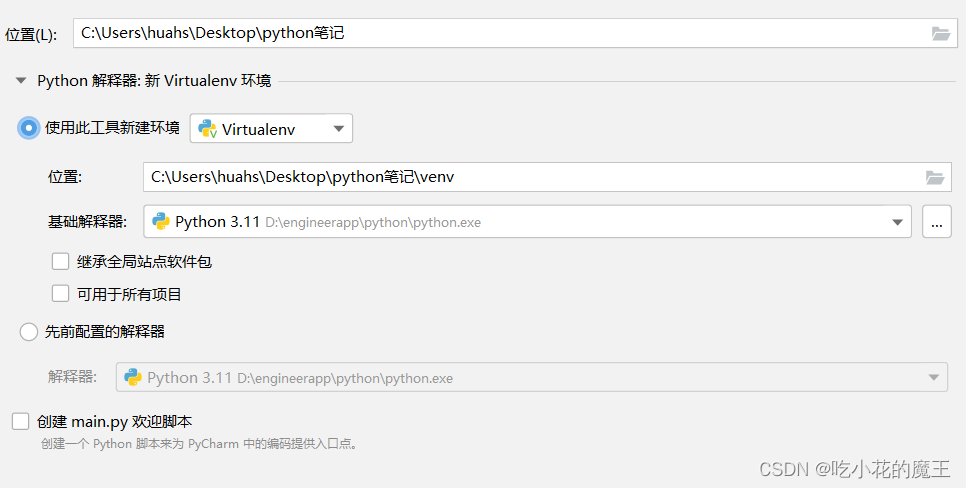The height and width of the screenshot is (488, 966).
Task: Click the 'Python 解释器: 新 Virtualenv 环境' heading
Action: pyautogui.click(x=154, y=81)
